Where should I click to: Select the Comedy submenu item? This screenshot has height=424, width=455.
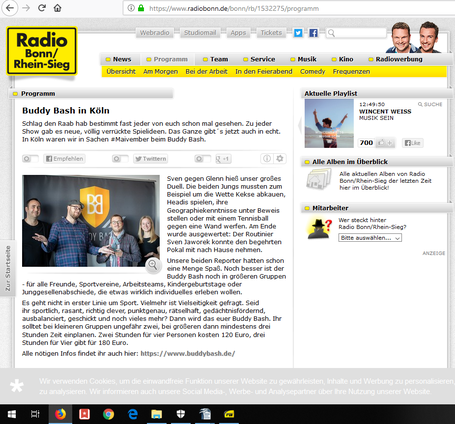coord(312,72)
